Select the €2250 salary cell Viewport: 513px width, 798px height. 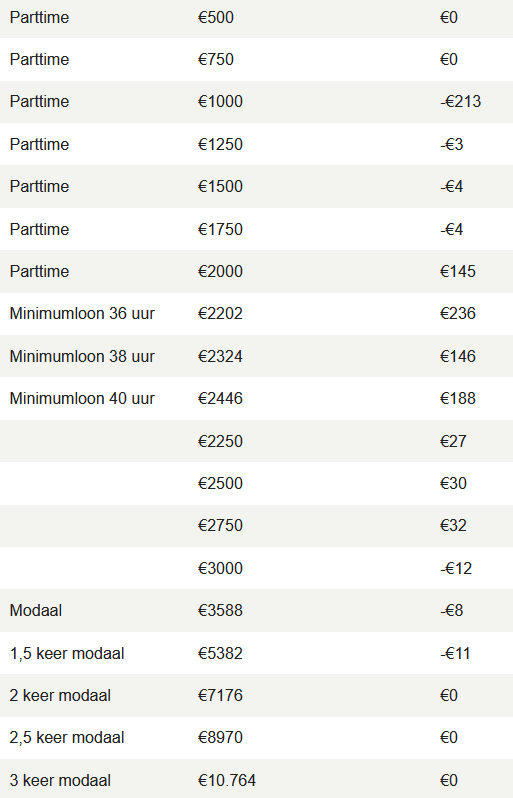(220, 441)
